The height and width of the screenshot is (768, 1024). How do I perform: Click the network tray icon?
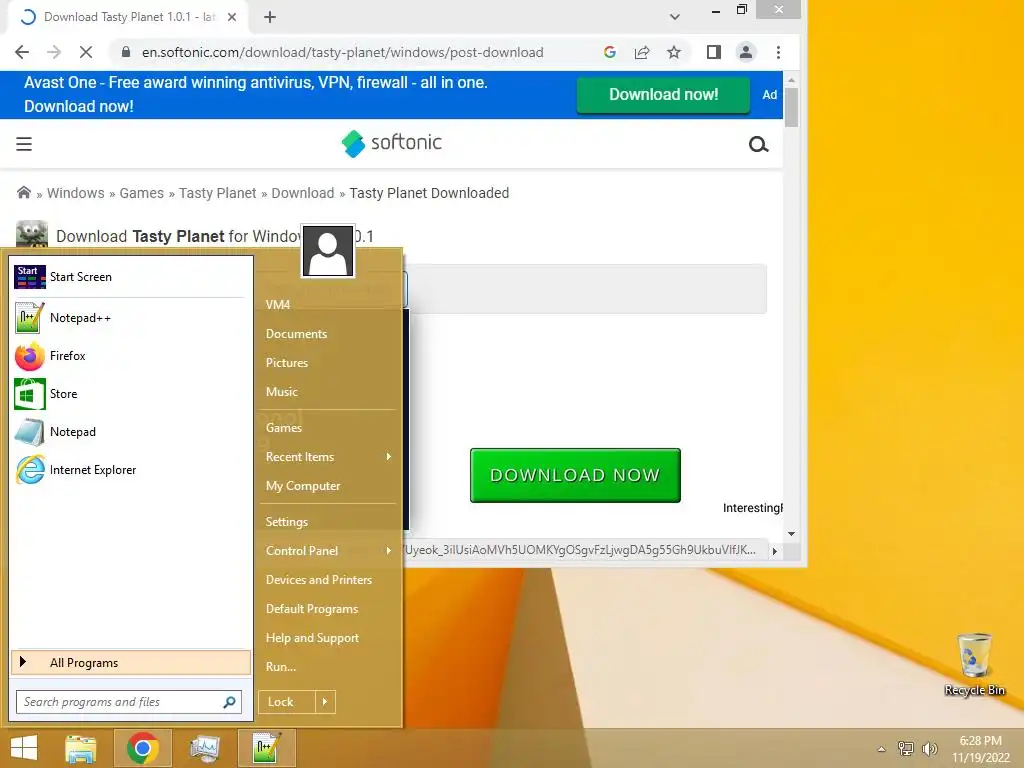(x=906, y=748)
